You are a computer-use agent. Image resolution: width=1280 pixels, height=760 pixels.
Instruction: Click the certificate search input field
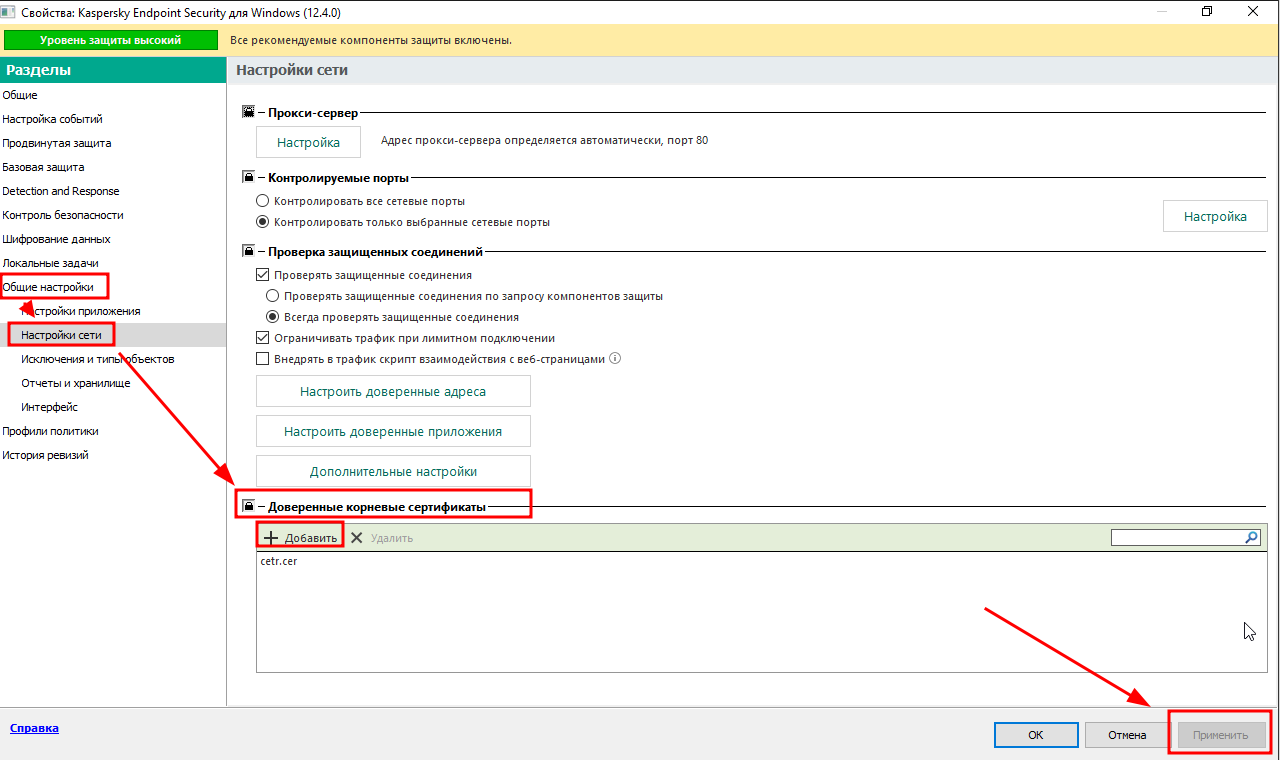pyautogui.click(x=1178, y=538)
